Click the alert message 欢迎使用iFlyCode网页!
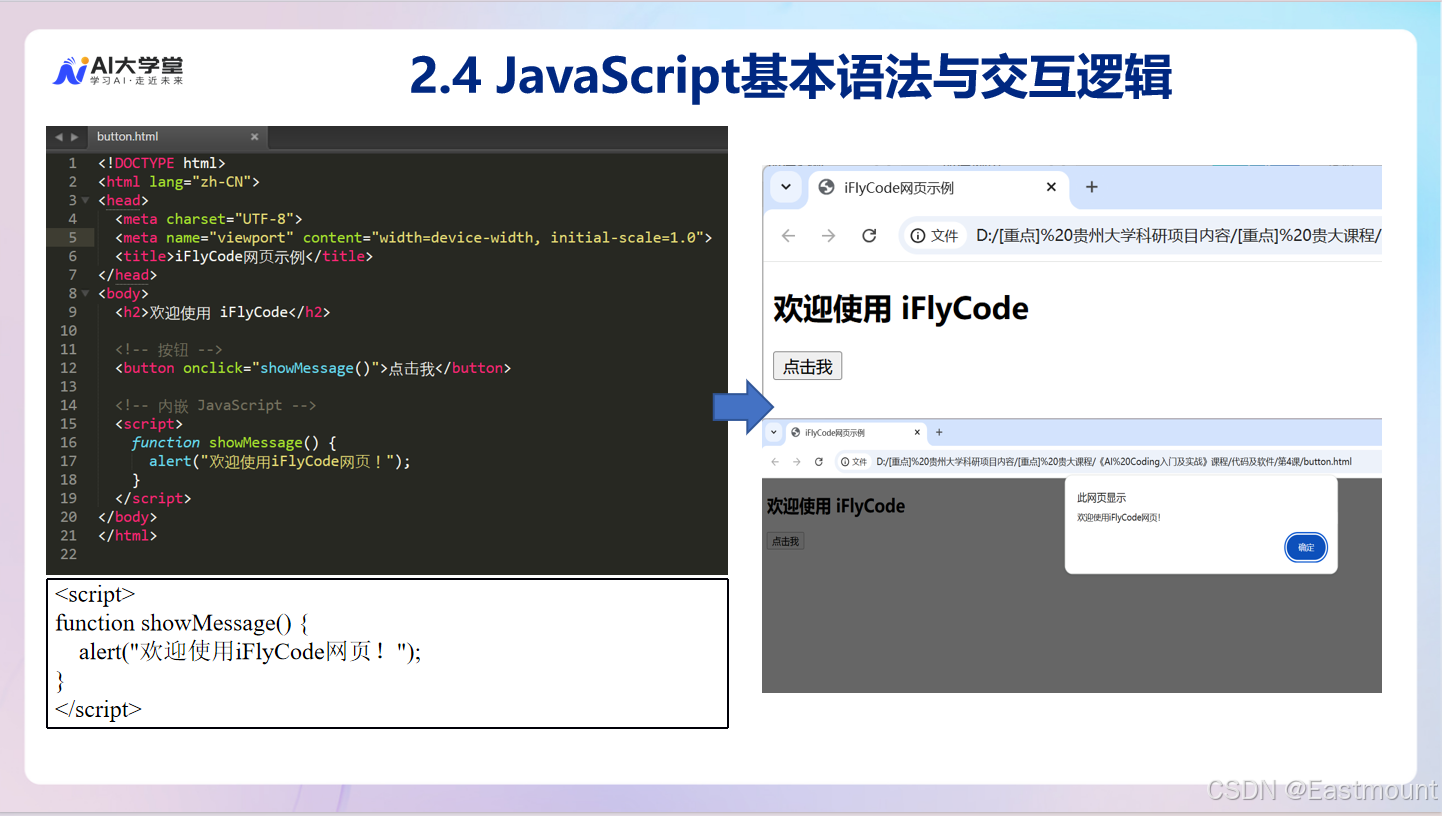This screenshot has width=1442, height=816. tap(1119, 518)
